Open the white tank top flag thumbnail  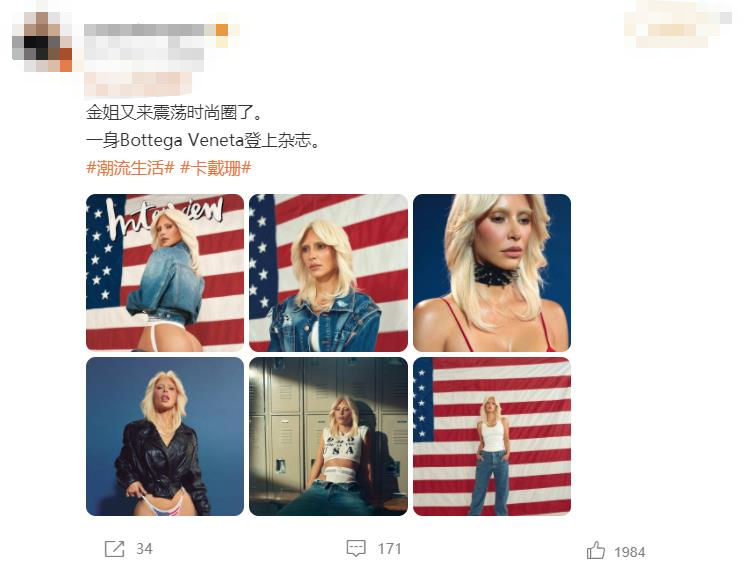pyautogui.click(x=492, y=436)
